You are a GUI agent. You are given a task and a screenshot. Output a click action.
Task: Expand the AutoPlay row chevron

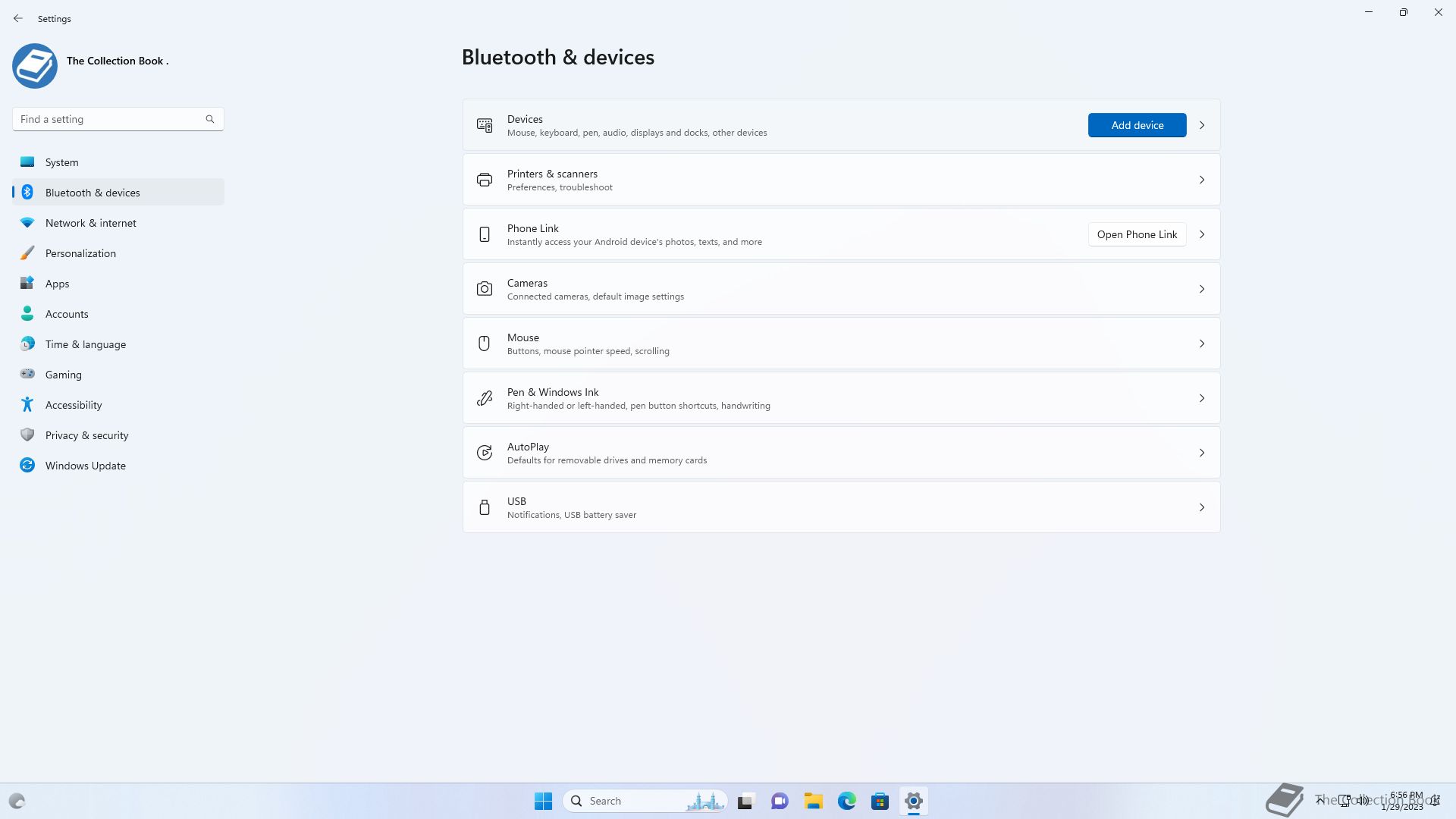(1202, 453)
